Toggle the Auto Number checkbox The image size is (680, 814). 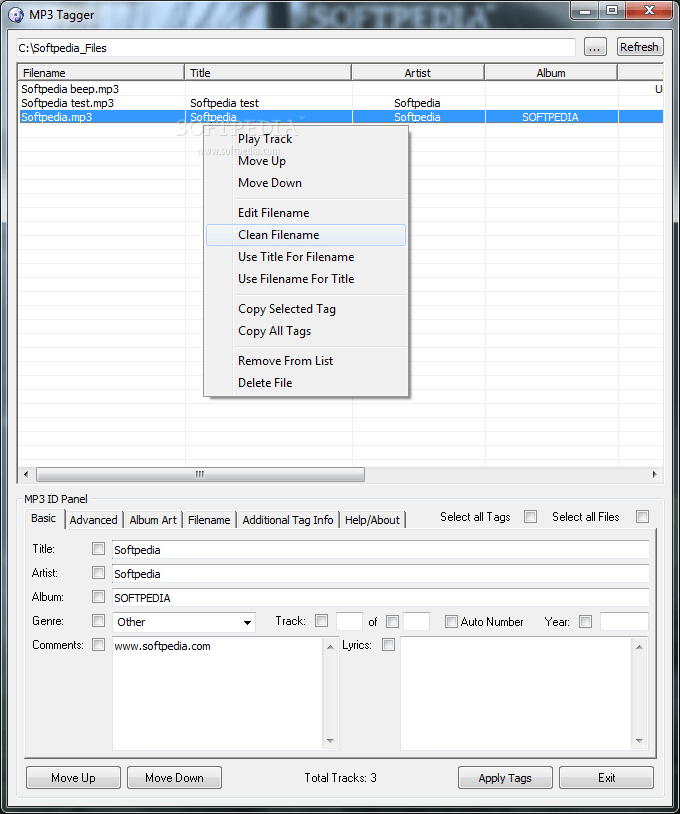(451, 621)
